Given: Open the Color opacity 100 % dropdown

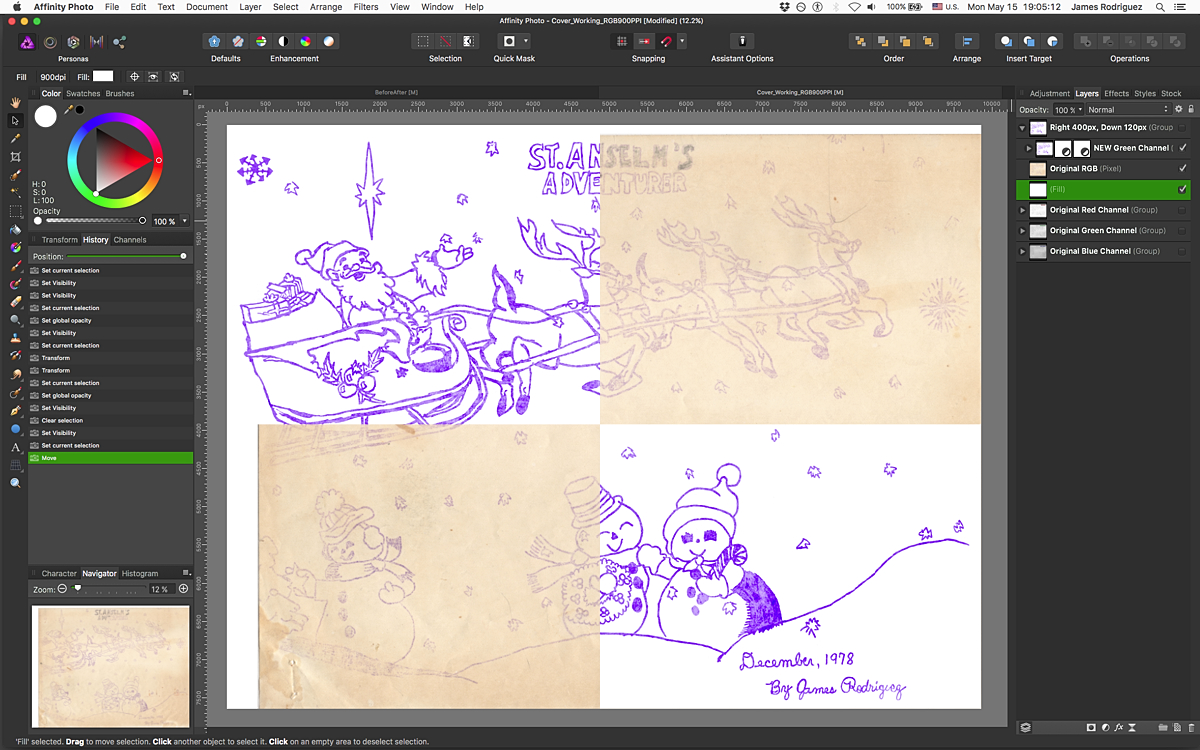Looking at the screenshot, I should point(183,220).
